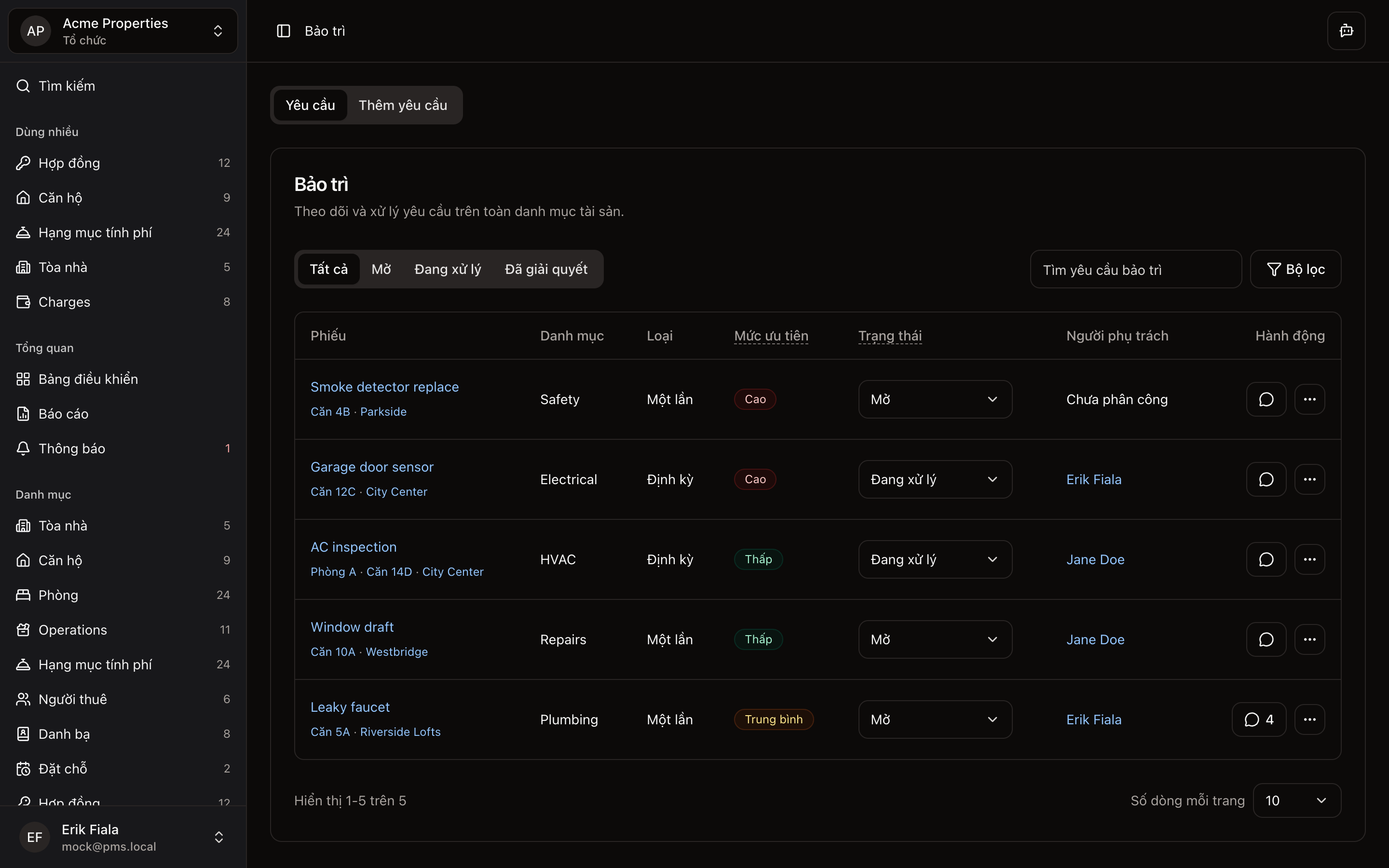
Task: Toggle the sidebar panel icon
Action: (284, 31)
